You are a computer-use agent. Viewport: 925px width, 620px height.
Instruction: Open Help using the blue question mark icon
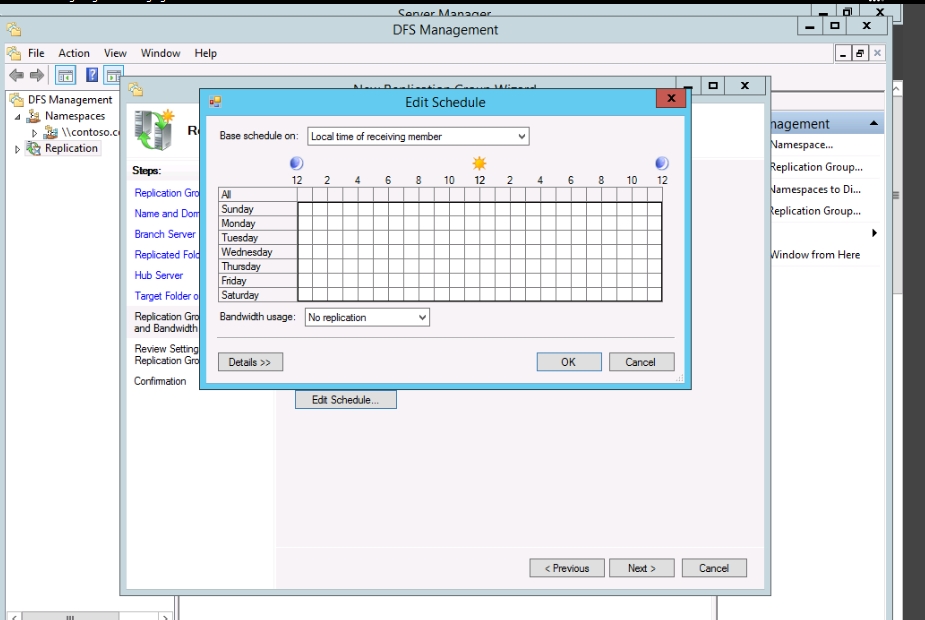(92, 76)
